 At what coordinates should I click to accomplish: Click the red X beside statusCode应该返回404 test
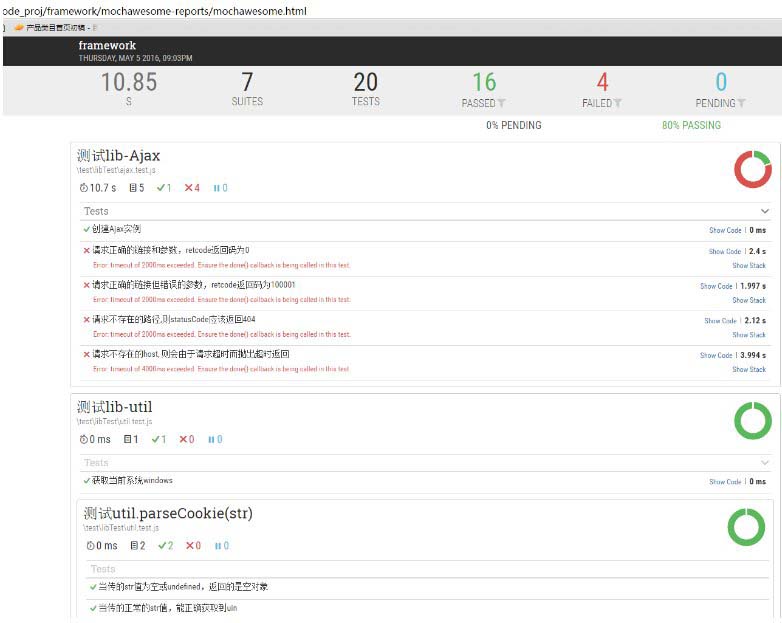click(x=87, y=320)
